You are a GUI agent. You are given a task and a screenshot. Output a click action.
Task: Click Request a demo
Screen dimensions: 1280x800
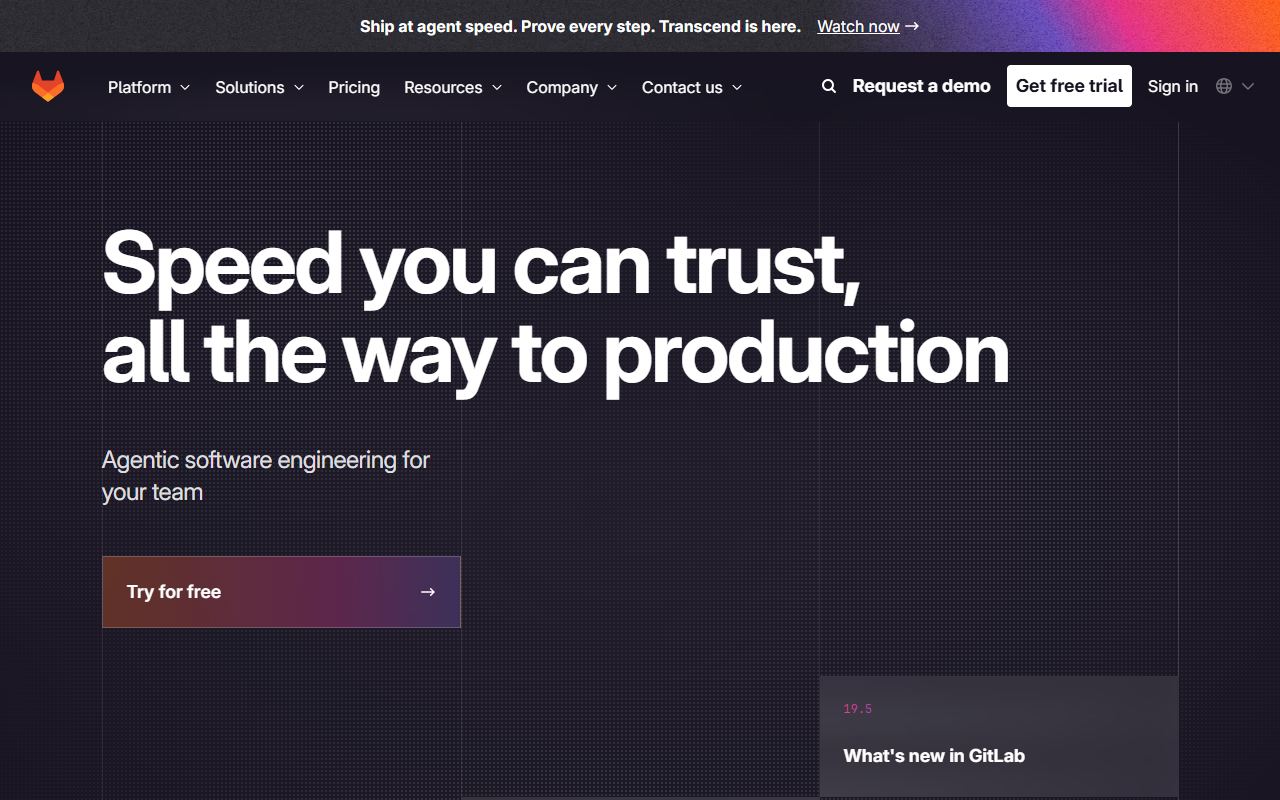(x=921, y=86)
